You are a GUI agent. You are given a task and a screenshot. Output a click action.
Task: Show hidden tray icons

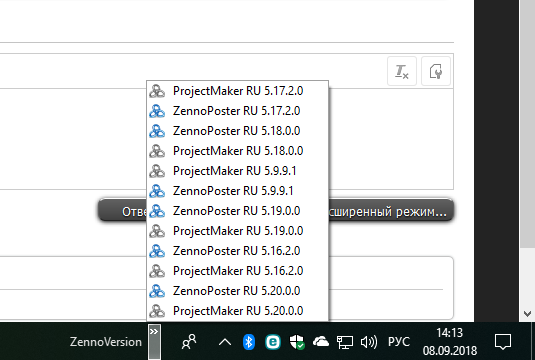(225, 342)
